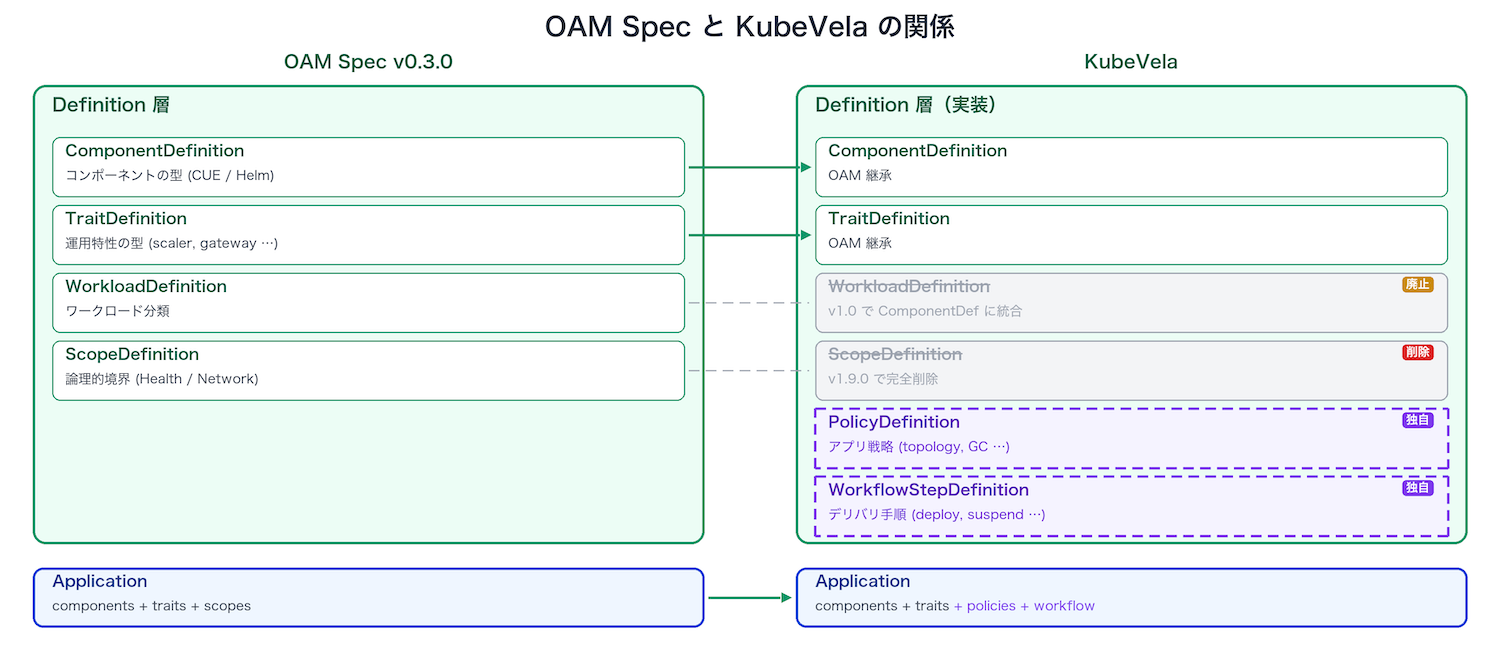Select the dashed WorkflowStepDefinition box
The height and width of the screenshot is (647, 1500).
1131,506
